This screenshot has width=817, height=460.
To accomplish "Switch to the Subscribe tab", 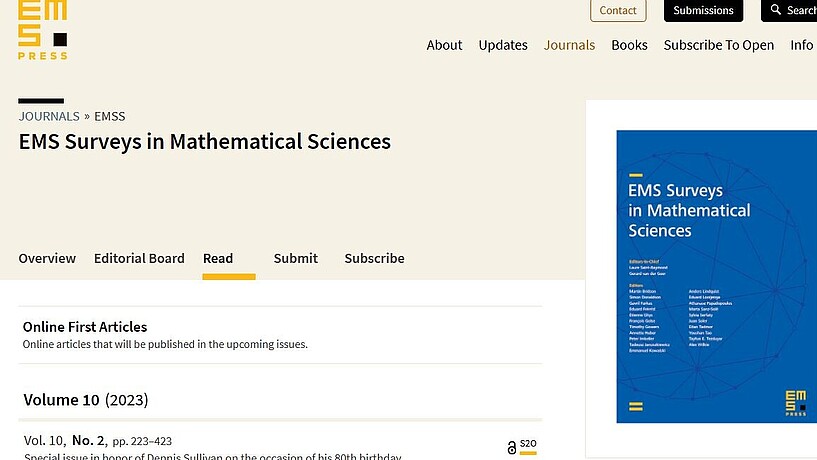I will click(x=374, y=258).
